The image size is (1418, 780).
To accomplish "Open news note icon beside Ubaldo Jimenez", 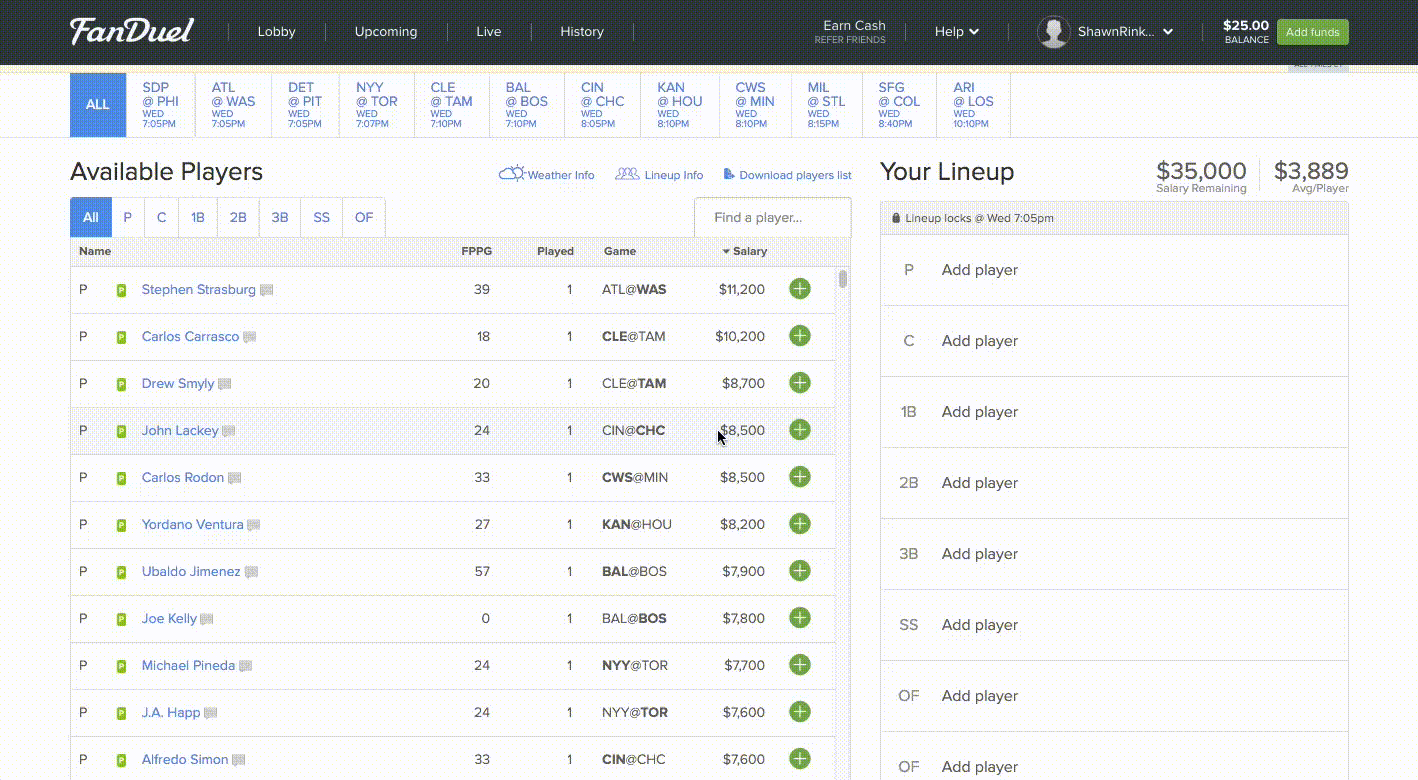I will point(252,572).
